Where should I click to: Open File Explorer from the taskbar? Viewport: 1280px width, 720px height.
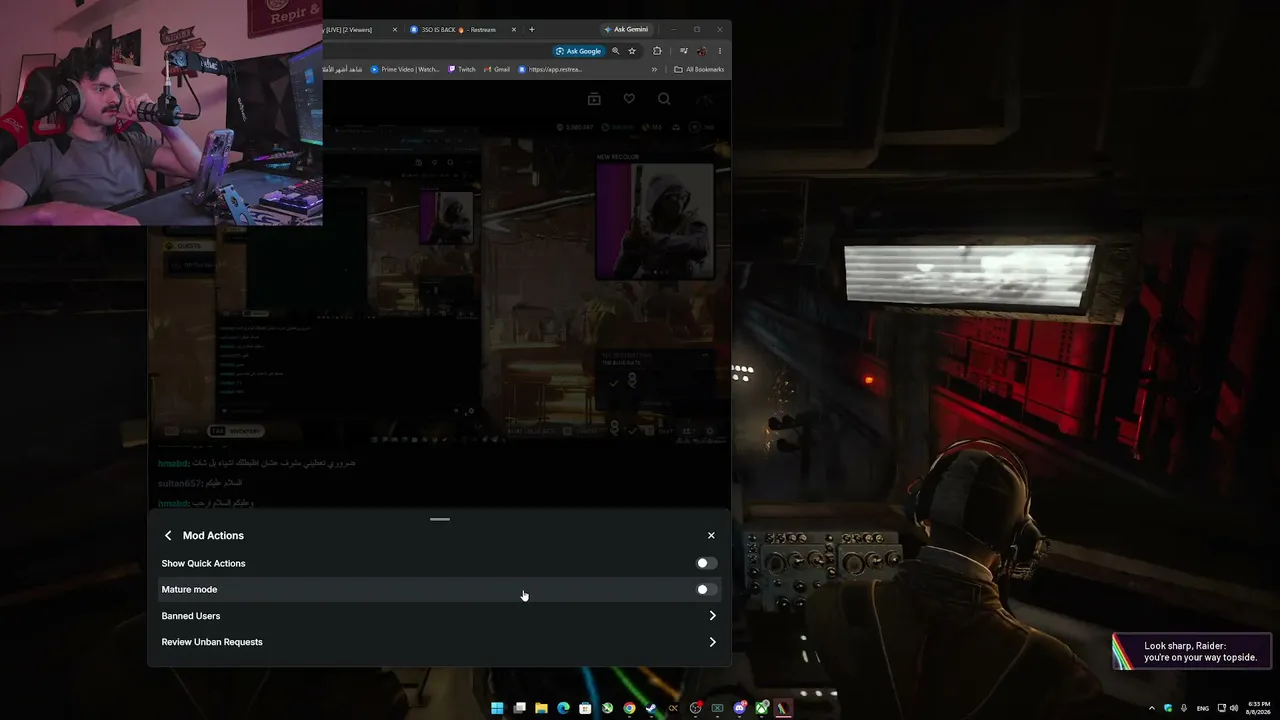(x=541, y=708)
